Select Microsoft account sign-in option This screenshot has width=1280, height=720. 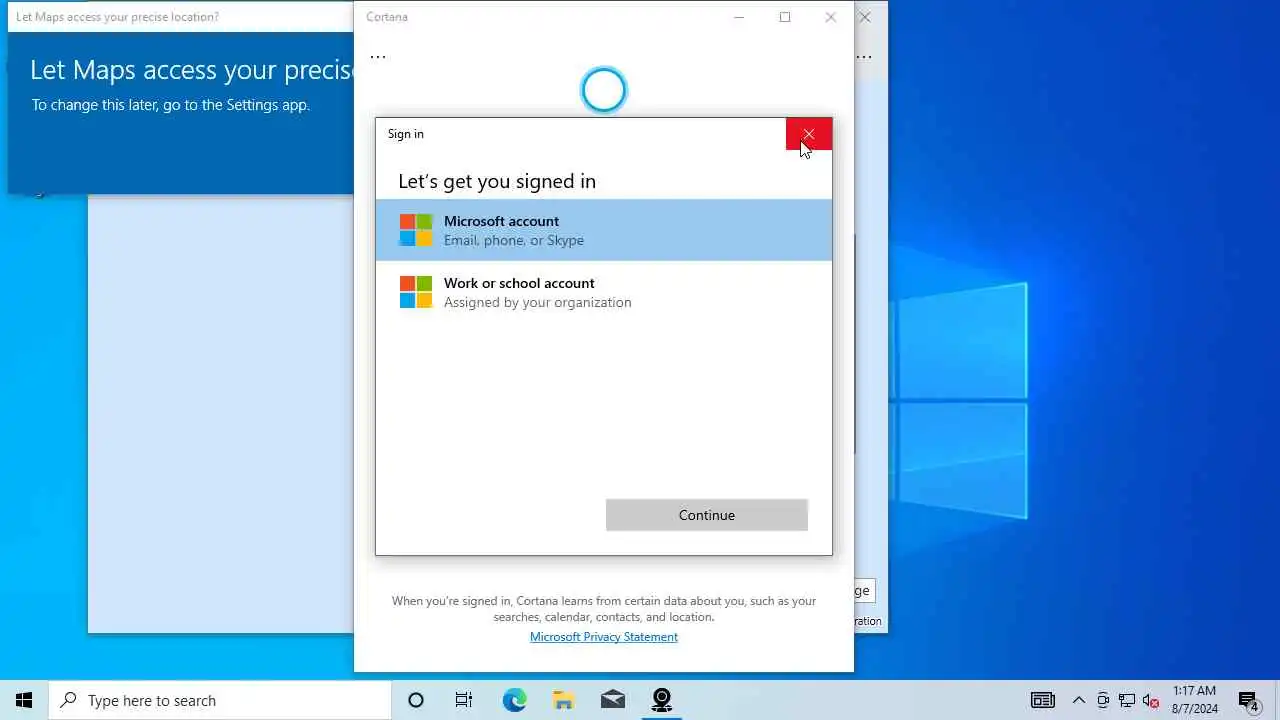(x=603, y=230)
